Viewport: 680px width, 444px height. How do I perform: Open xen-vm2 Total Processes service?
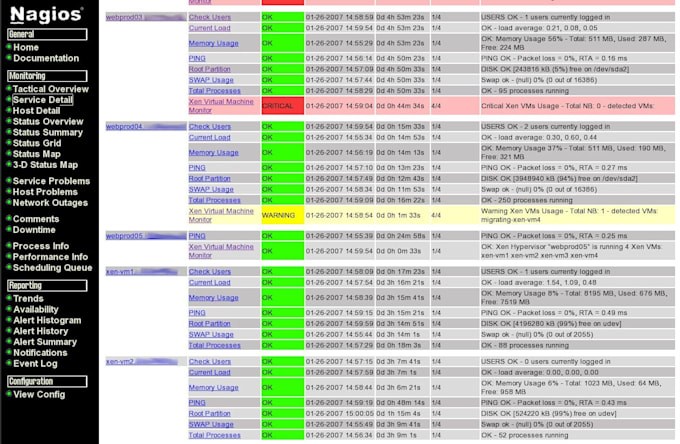point(215,435)
